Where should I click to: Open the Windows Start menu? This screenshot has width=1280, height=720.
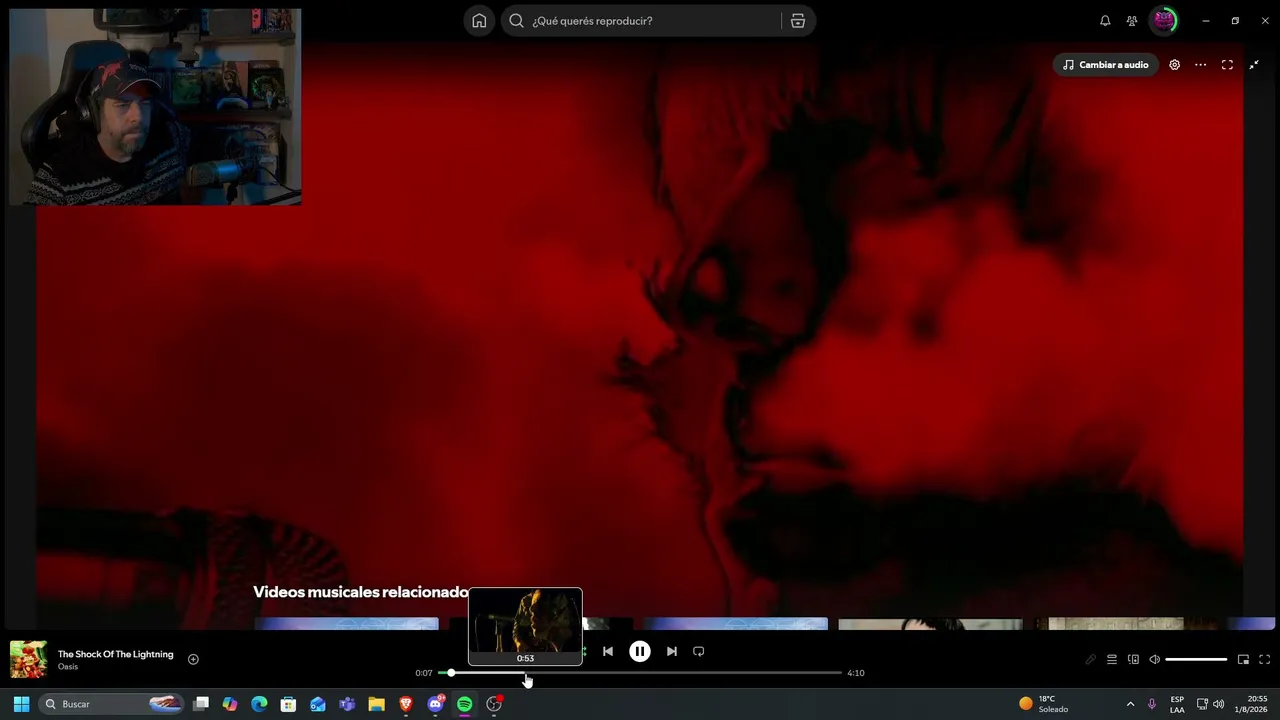(21, 704)
